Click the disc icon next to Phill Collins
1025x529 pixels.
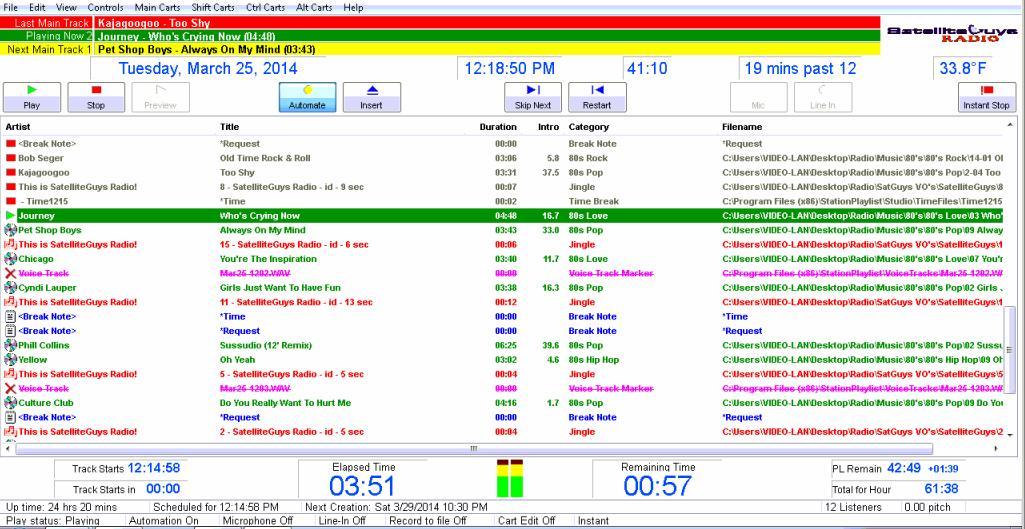(x=10, y=345)
